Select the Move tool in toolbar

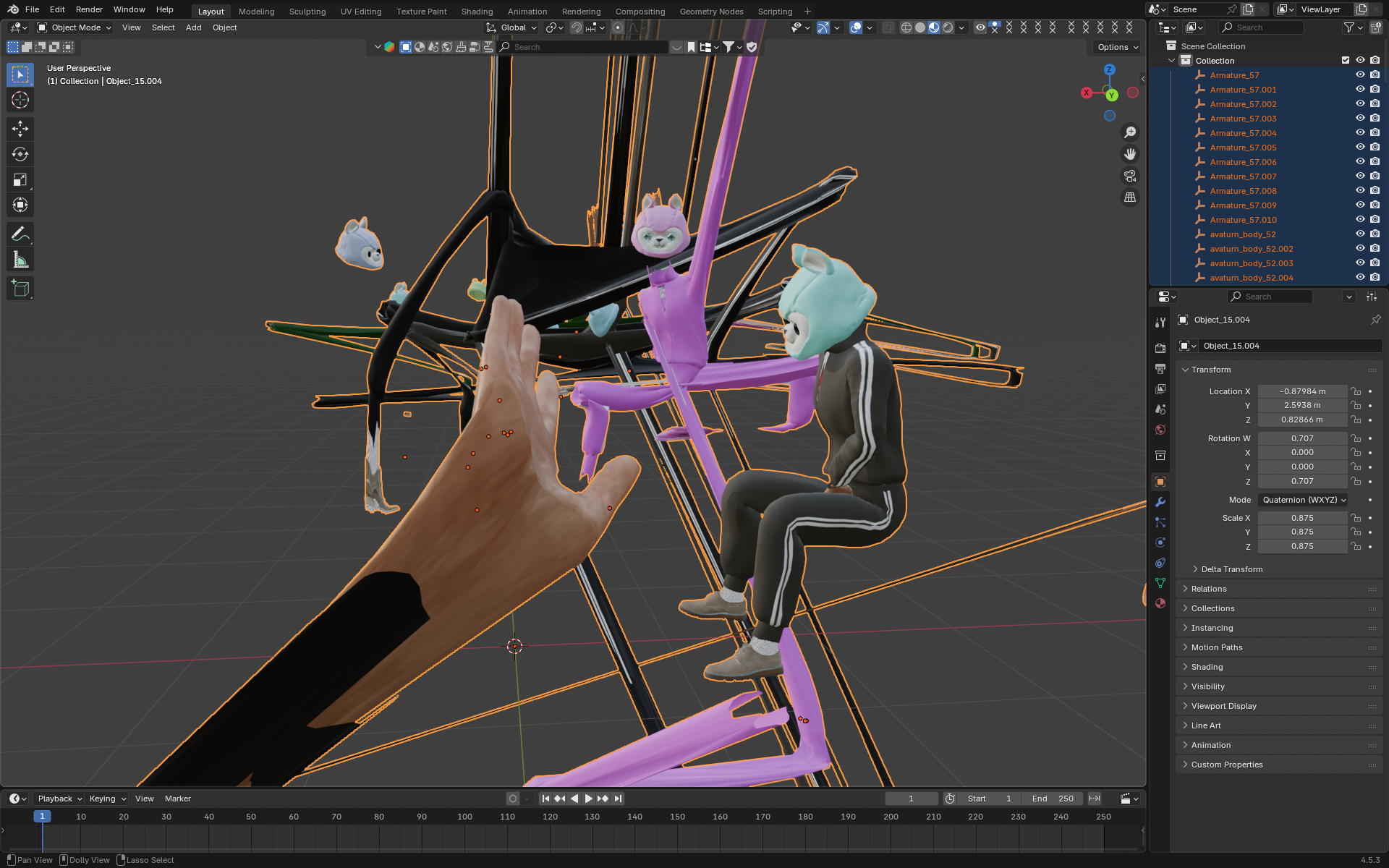[x=20, y=129]
